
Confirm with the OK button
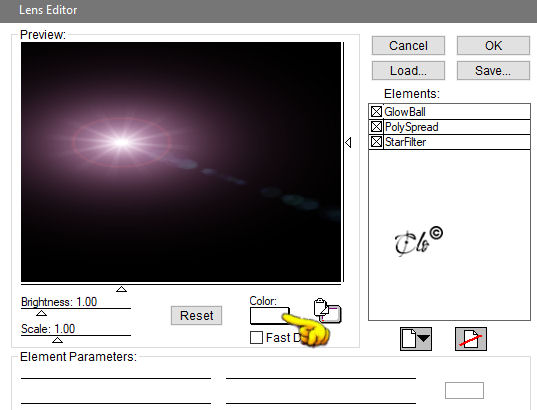tap(493, 46)
